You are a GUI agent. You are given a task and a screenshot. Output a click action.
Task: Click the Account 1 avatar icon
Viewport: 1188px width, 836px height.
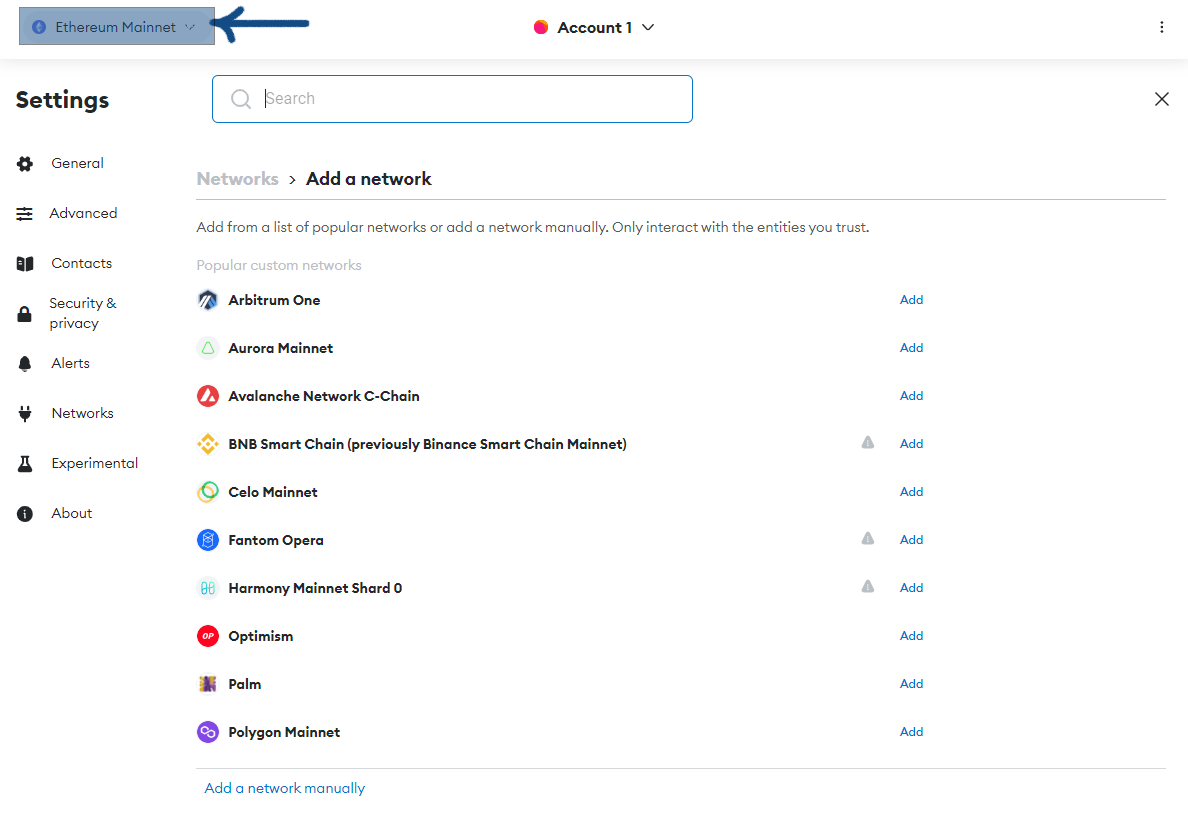pyautogui.click(x=541, y=27)
